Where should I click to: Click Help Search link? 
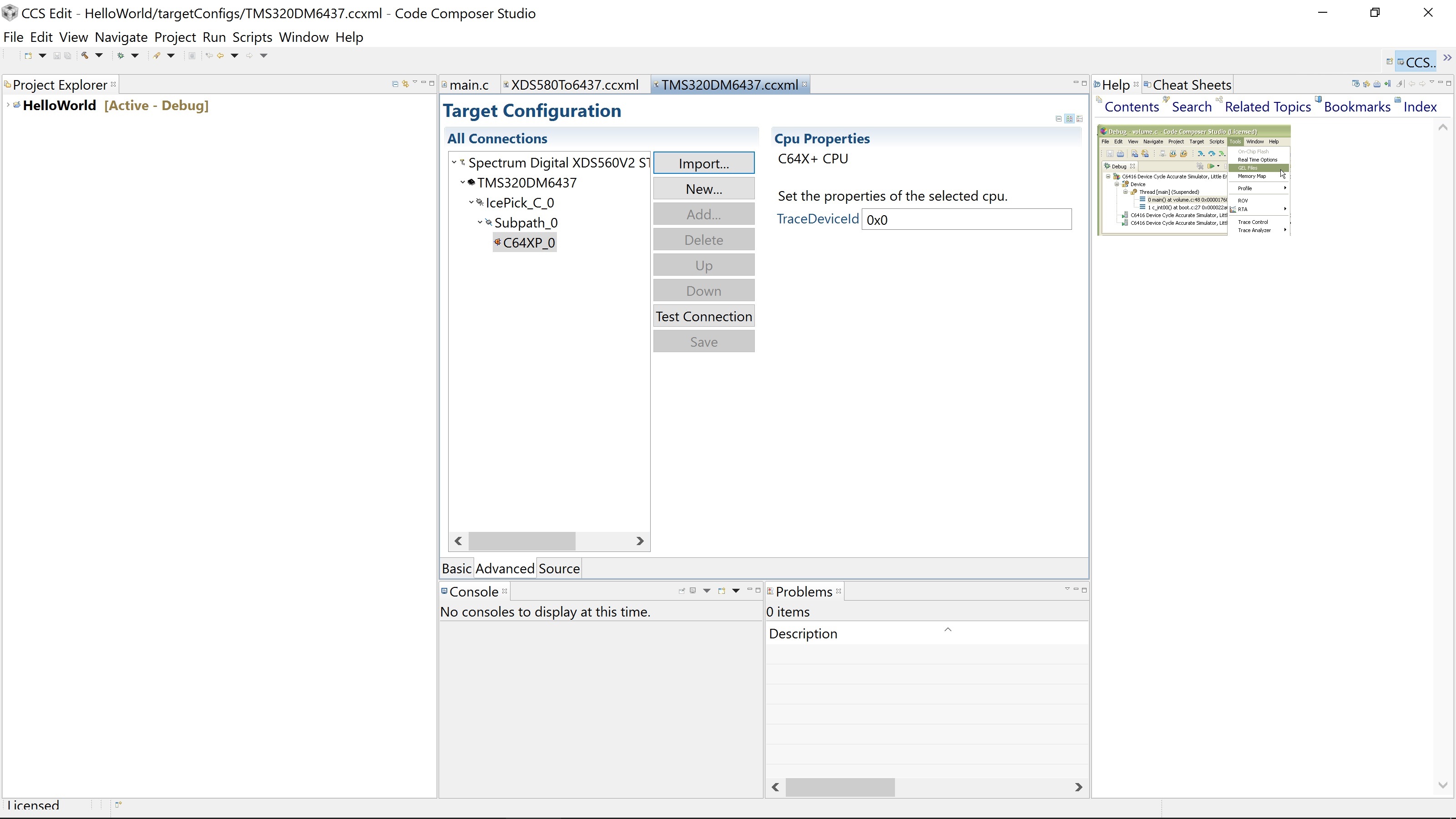click(1192, 107)
